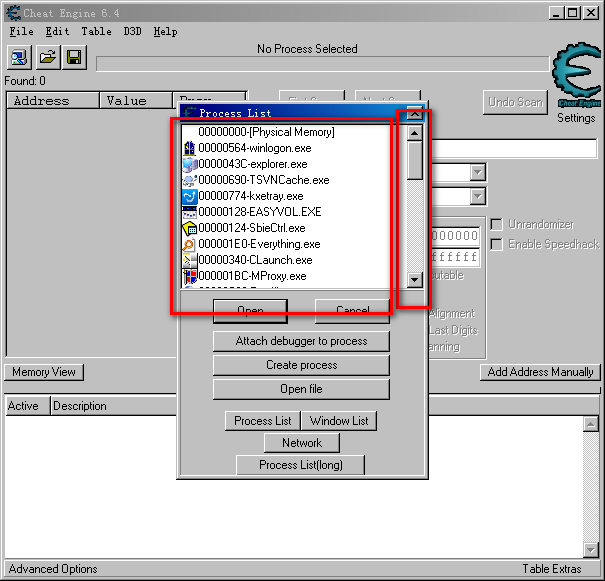Toggle the Enable Speedhack checkbox
This screenshot has width=605, height=581.
[x=497, y=244]
